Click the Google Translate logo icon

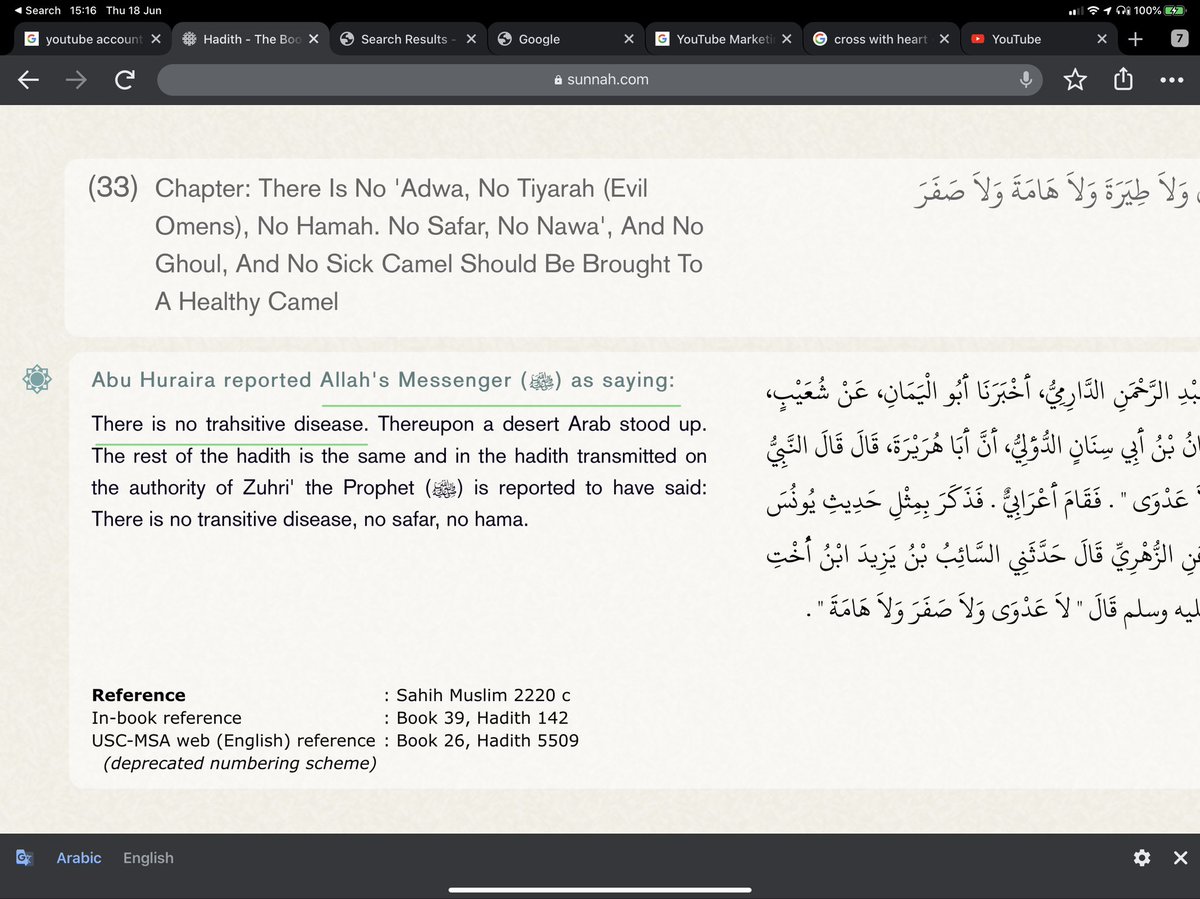24,858
